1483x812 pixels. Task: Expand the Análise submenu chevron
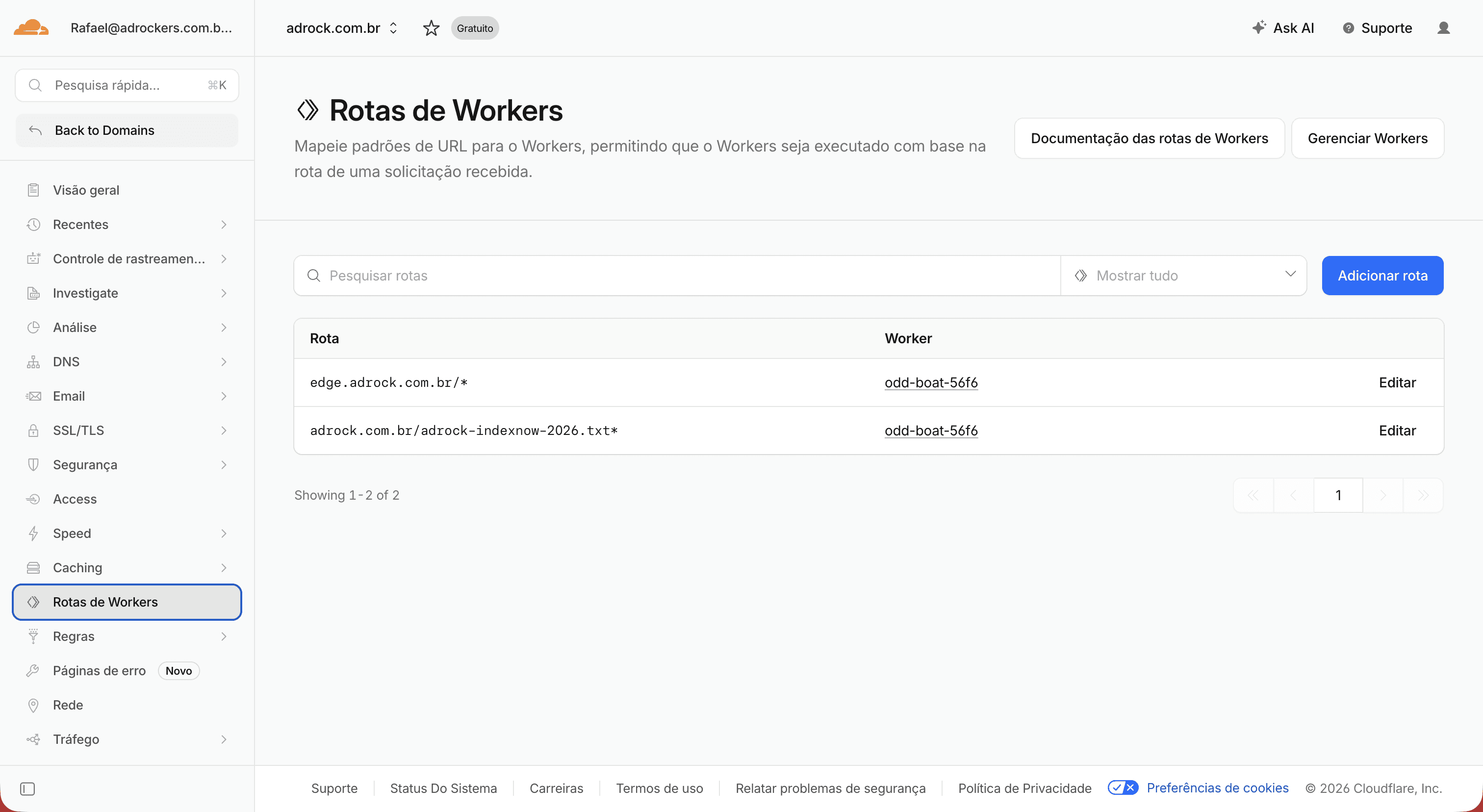coord(224,328)
